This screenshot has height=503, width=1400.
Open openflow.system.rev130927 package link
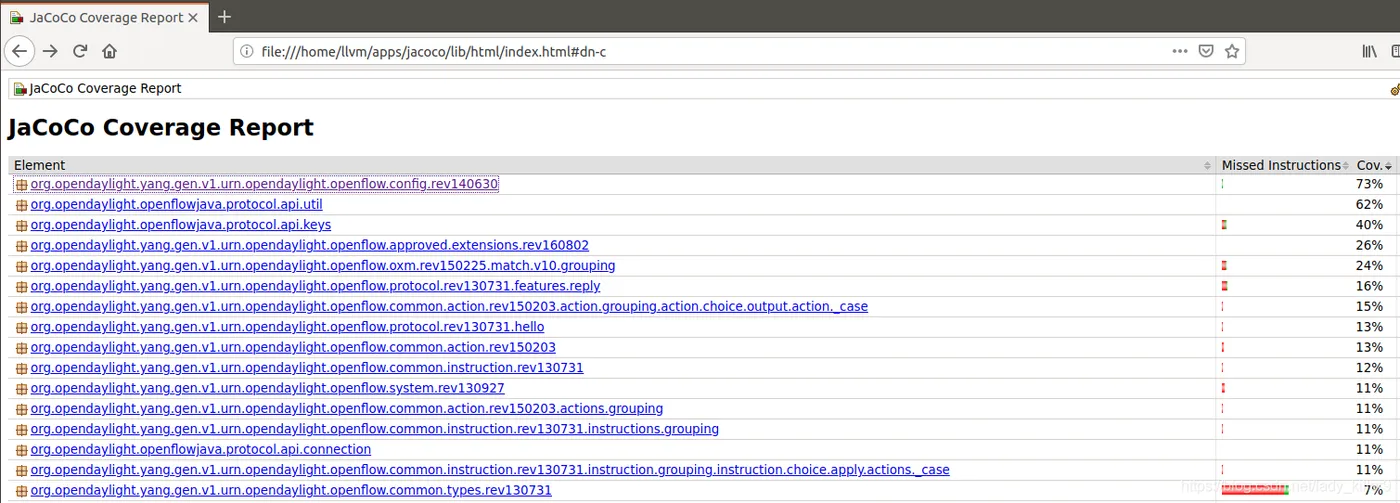click(x=267, y=388)
